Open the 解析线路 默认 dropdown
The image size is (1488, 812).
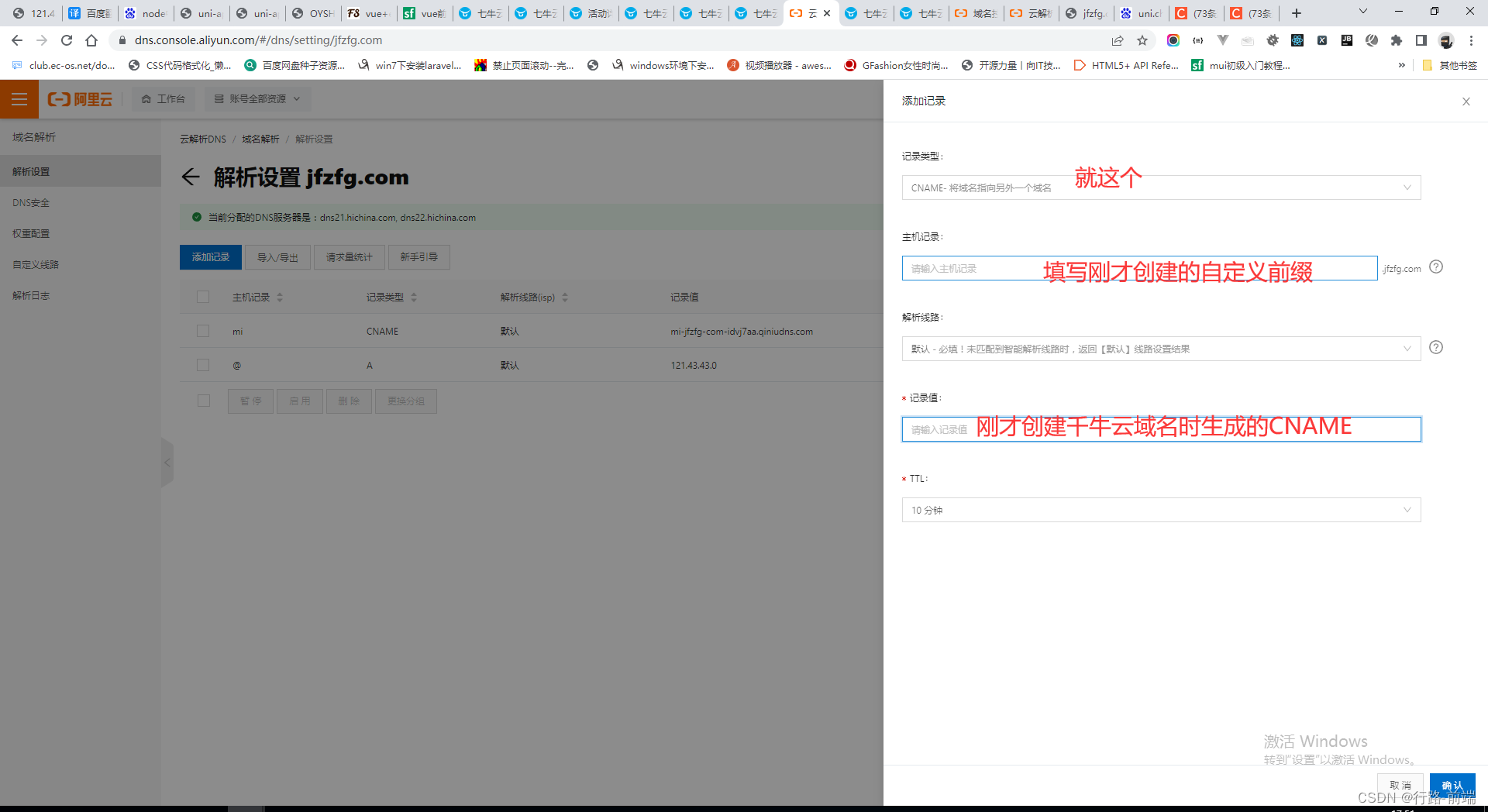(x=1161, y=349)
